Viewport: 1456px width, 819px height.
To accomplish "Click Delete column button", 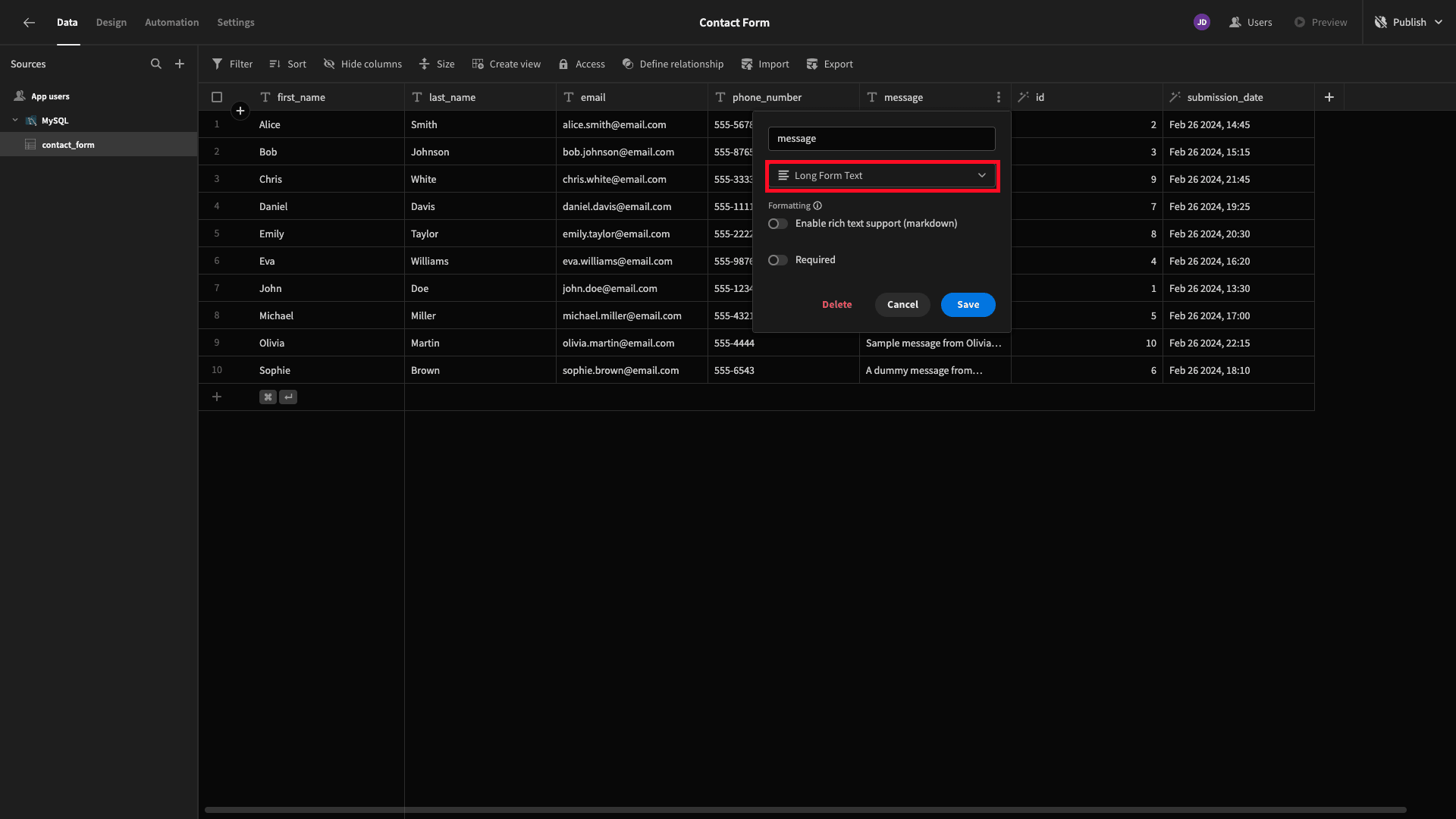I will click(837, 305).
